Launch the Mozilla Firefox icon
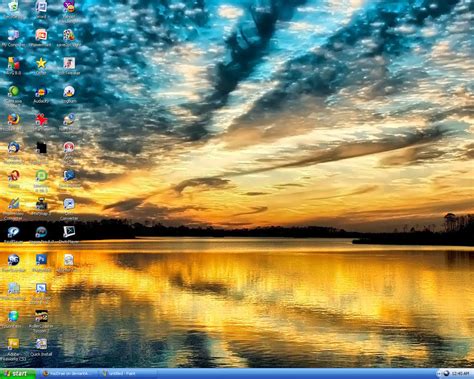The image size is (474, 379). tap(13, 119)
